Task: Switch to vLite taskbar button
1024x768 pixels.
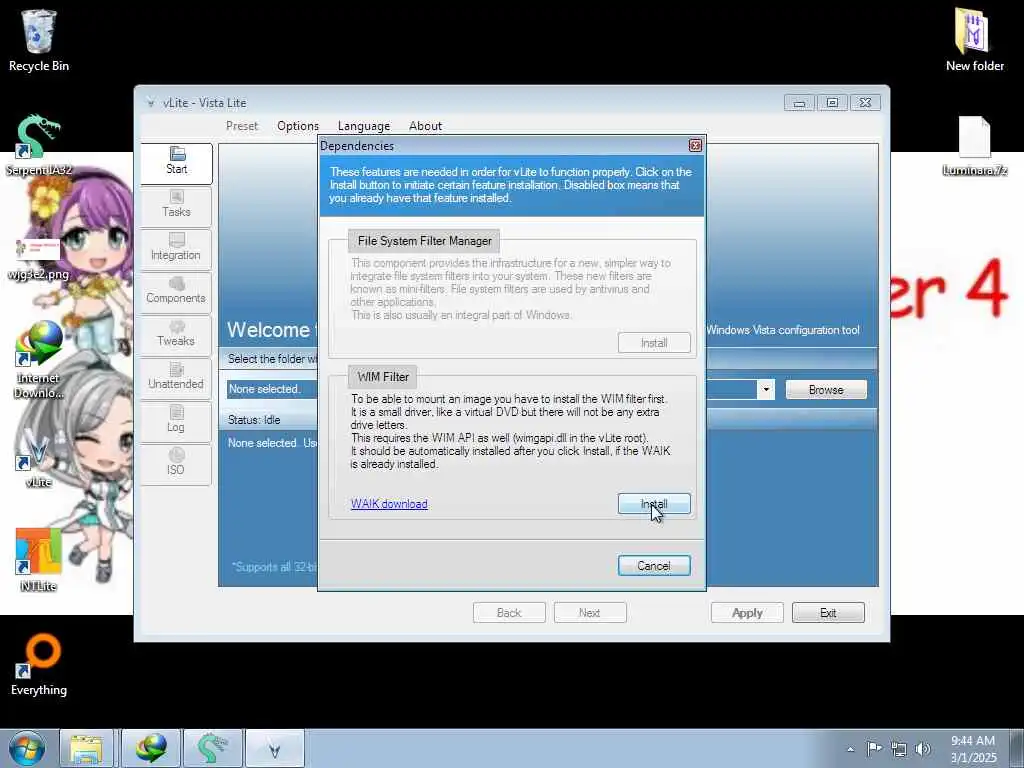Action: coord(274,748)
